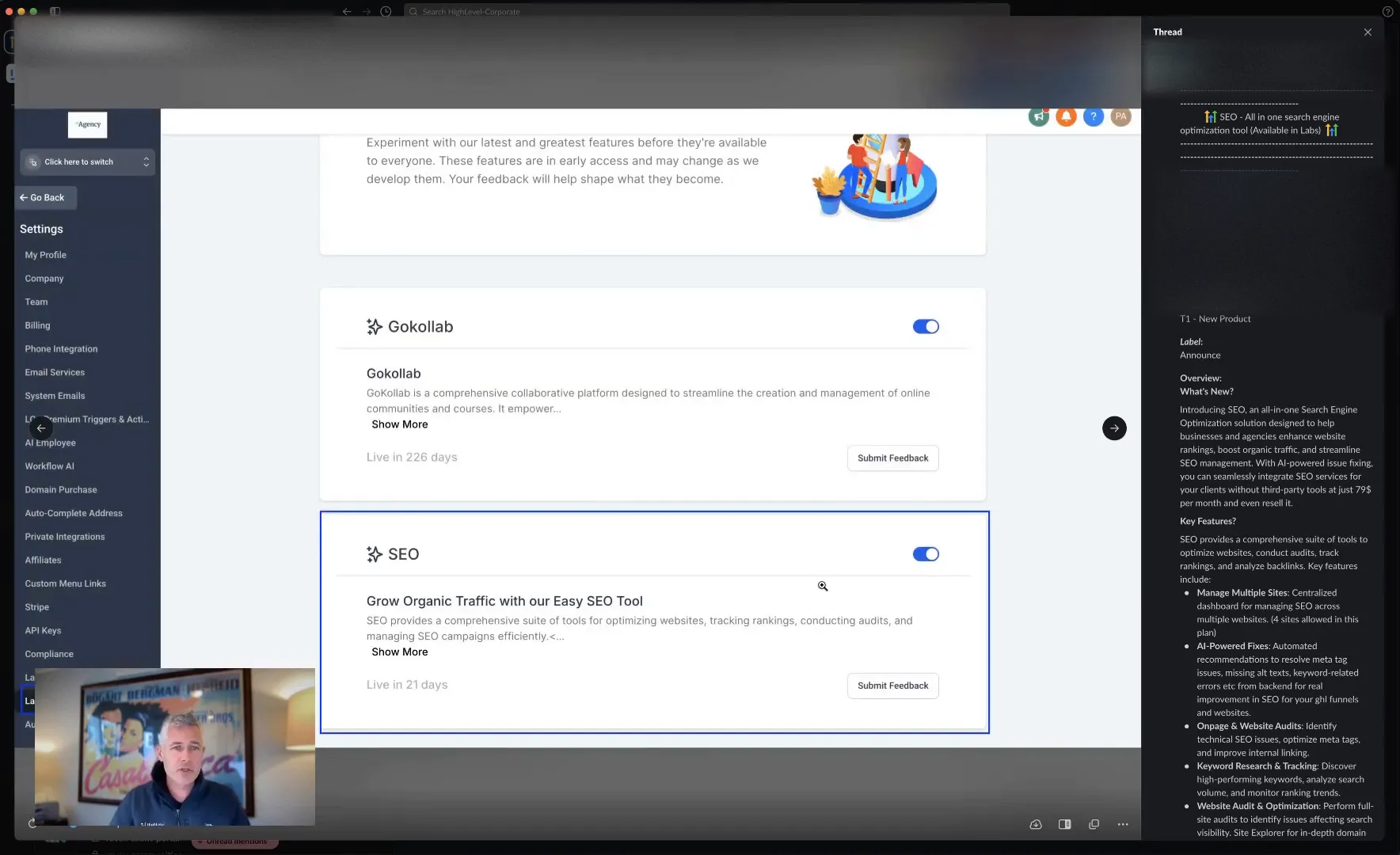Close the Thread panel

(x=1368, y=32)
